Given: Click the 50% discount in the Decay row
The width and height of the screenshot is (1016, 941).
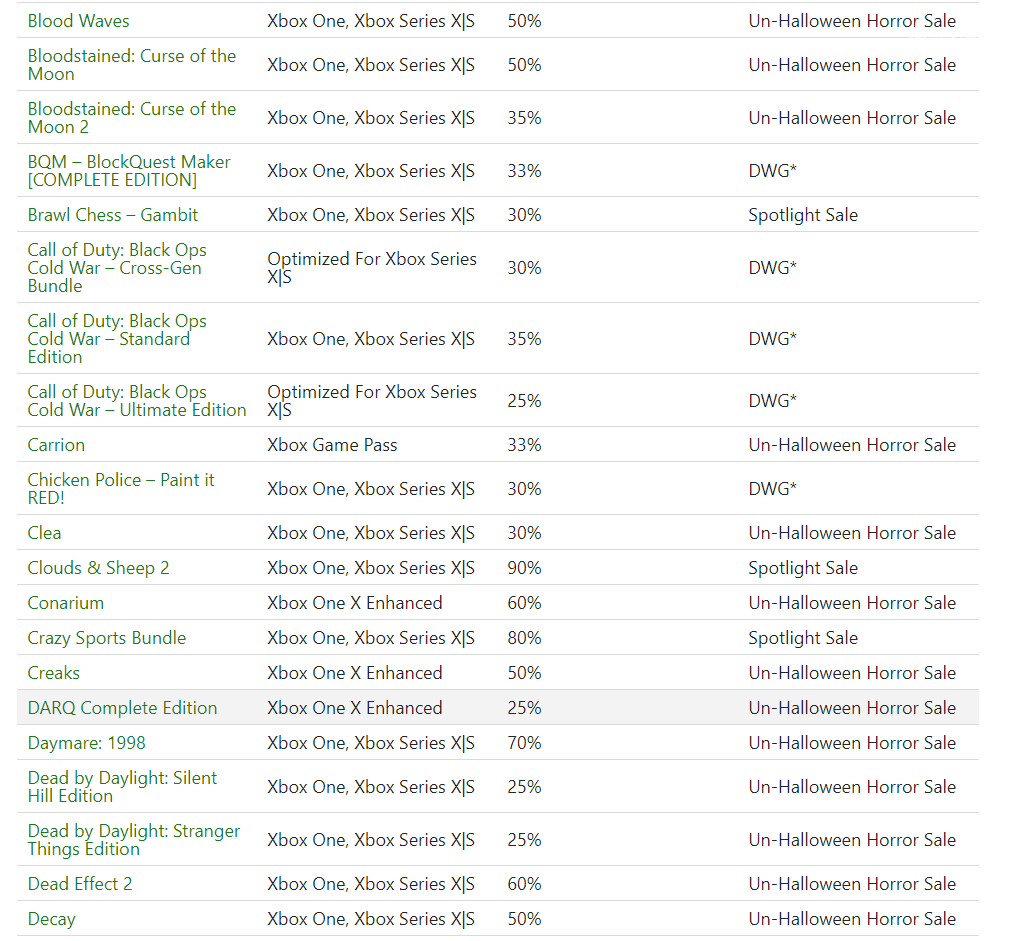Looking at the screenshot, I should pyautogui.click(x=524, y=920).
